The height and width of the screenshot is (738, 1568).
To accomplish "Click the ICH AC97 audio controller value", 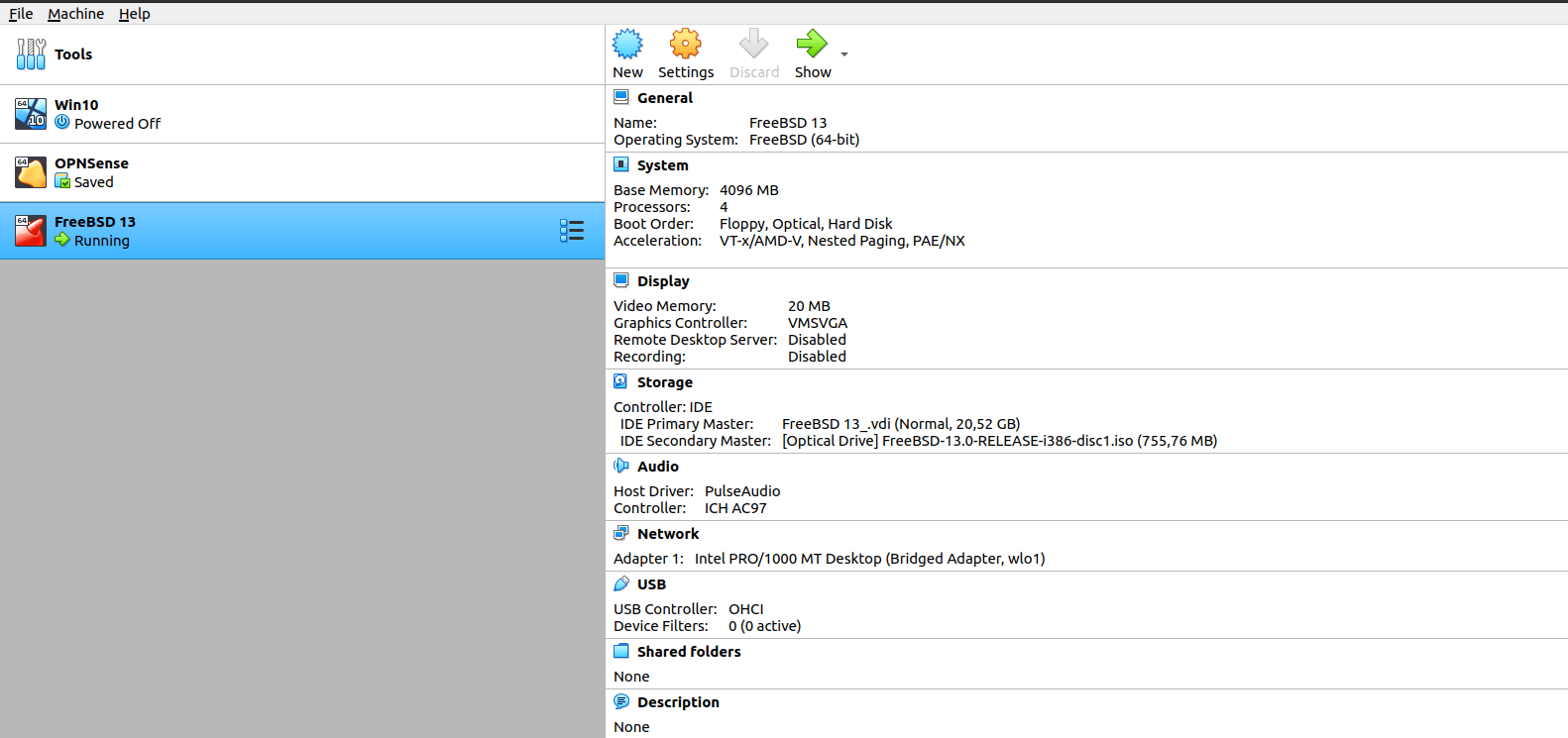I will coord(735,508).
